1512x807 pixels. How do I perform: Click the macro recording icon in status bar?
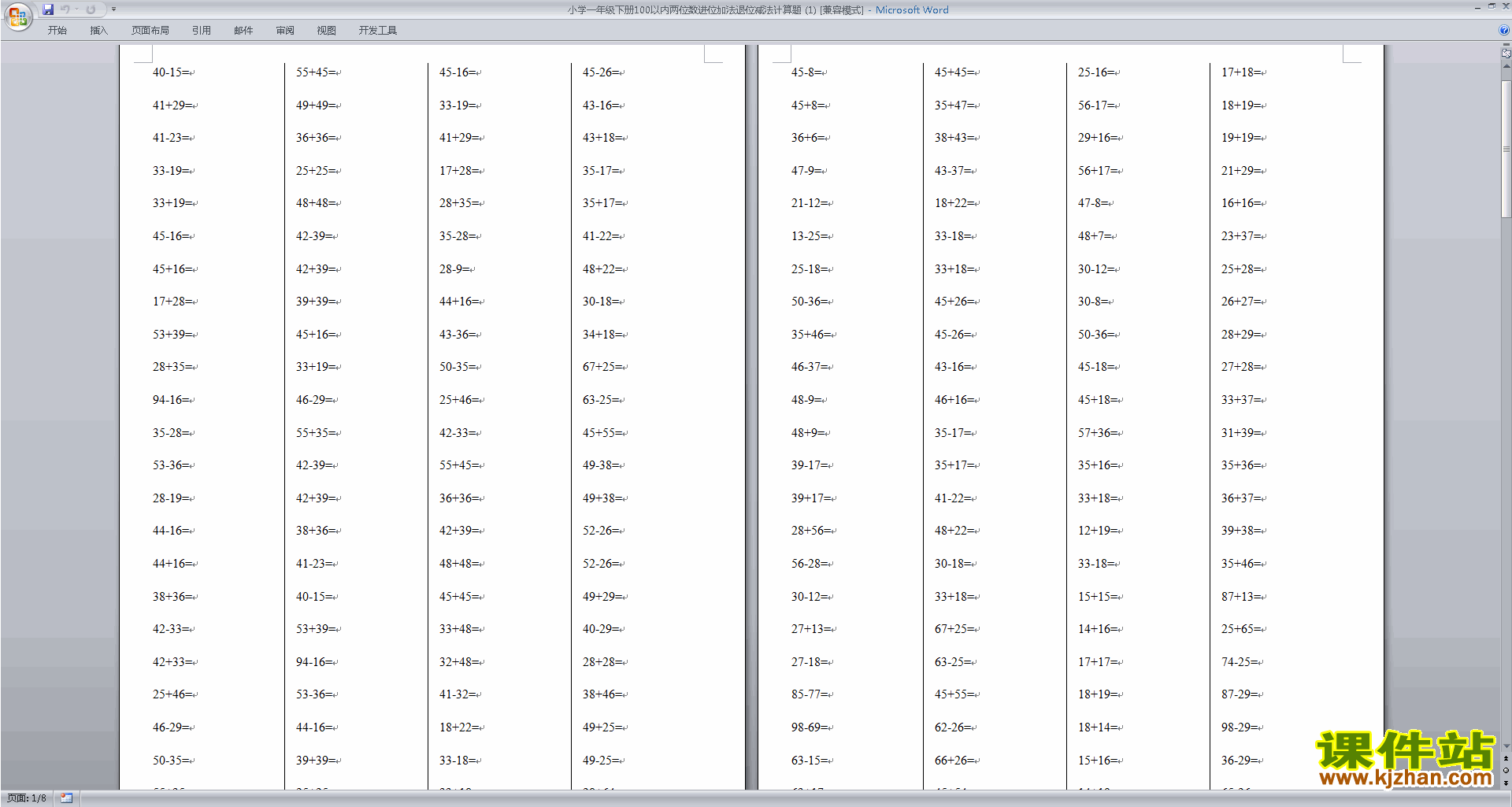pos(66,798)
